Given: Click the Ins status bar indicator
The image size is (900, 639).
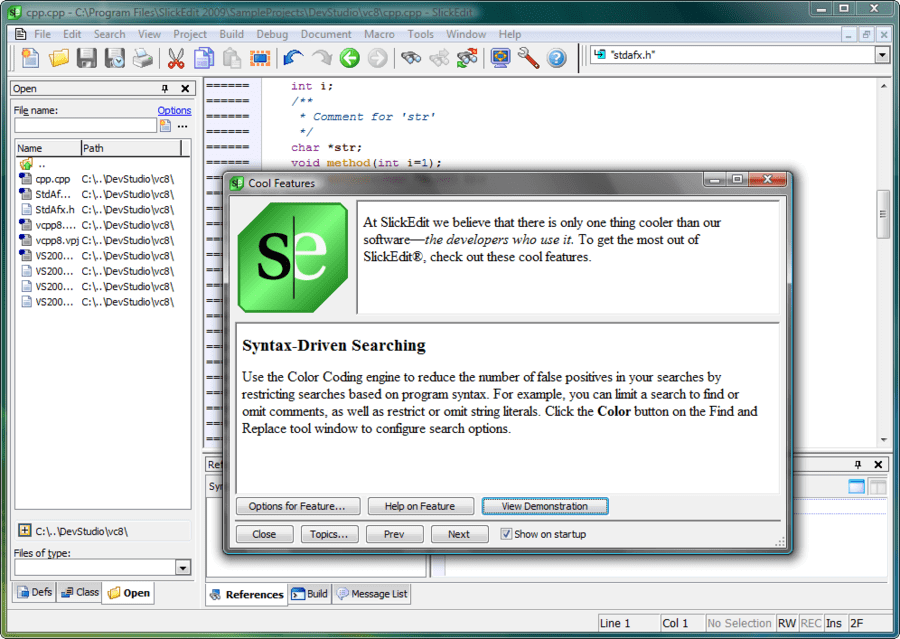Looking at the screenshot, I should coord(834,623).
